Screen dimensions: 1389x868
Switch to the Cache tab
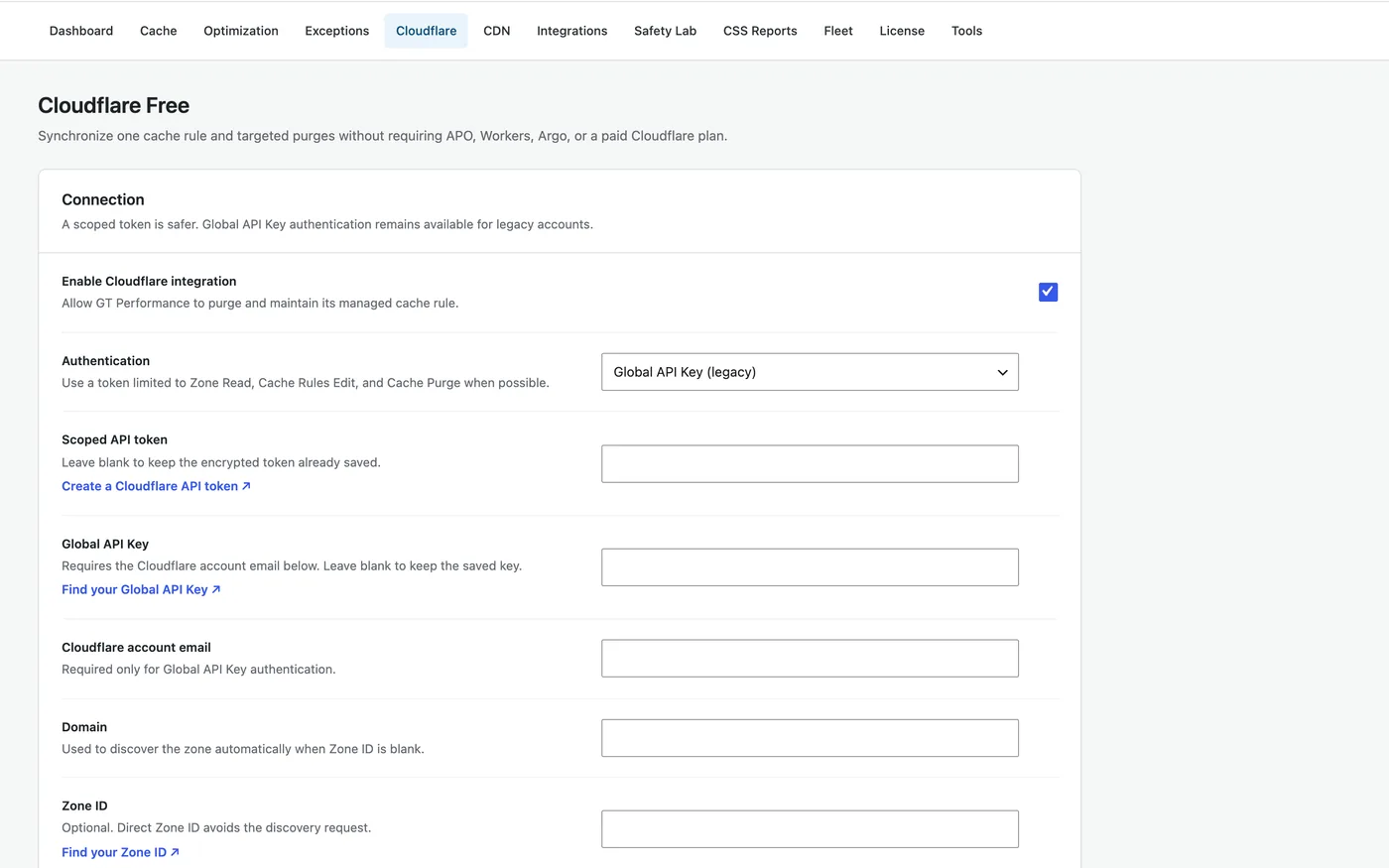[159, 31]
